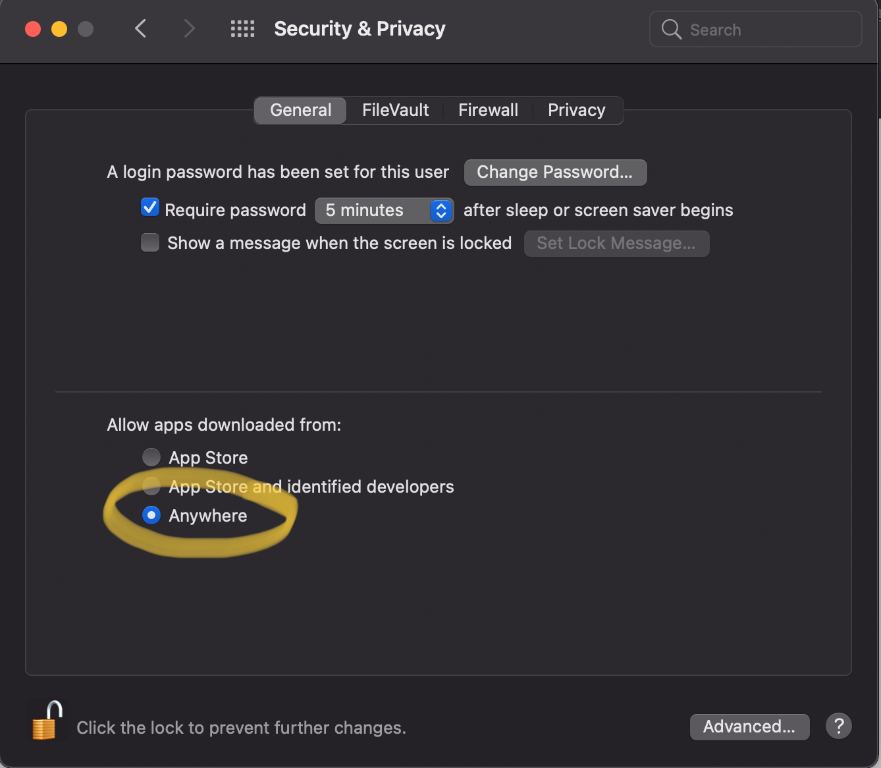Open the Advanced settings button
This screenshot has width=881, height=768.
749,727
